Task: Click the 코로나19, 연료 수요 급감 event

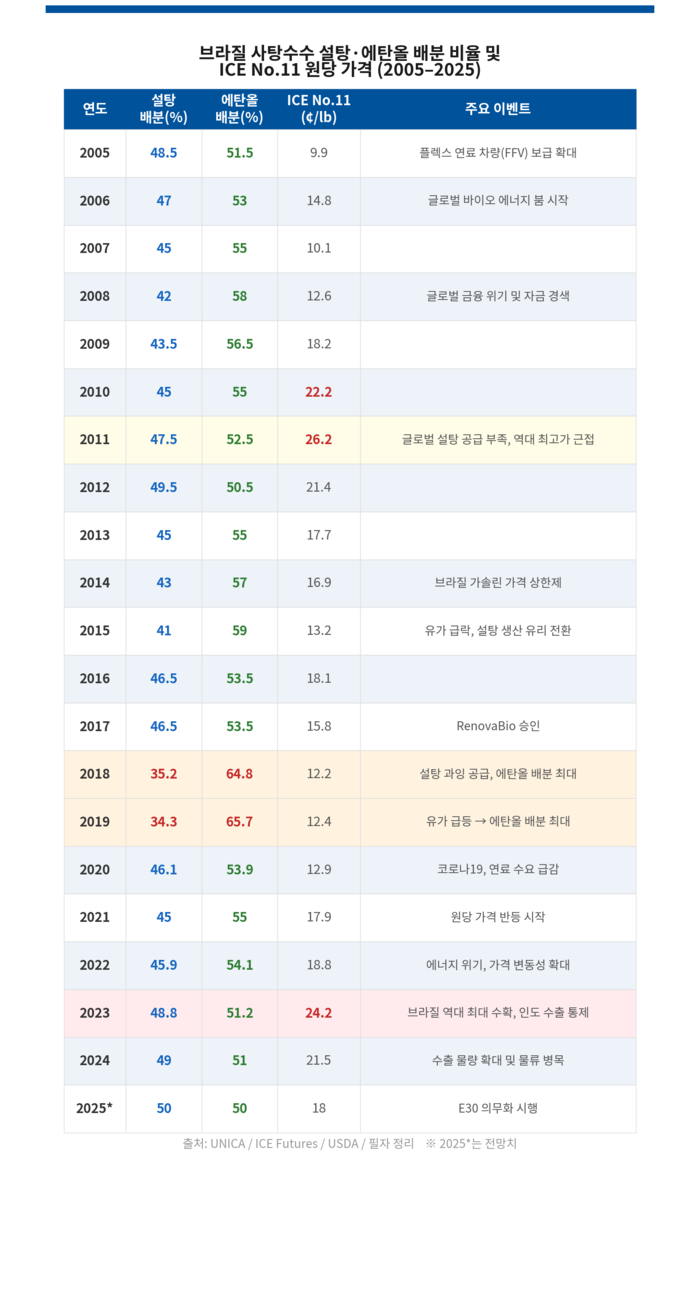Action: pos(497,869)
